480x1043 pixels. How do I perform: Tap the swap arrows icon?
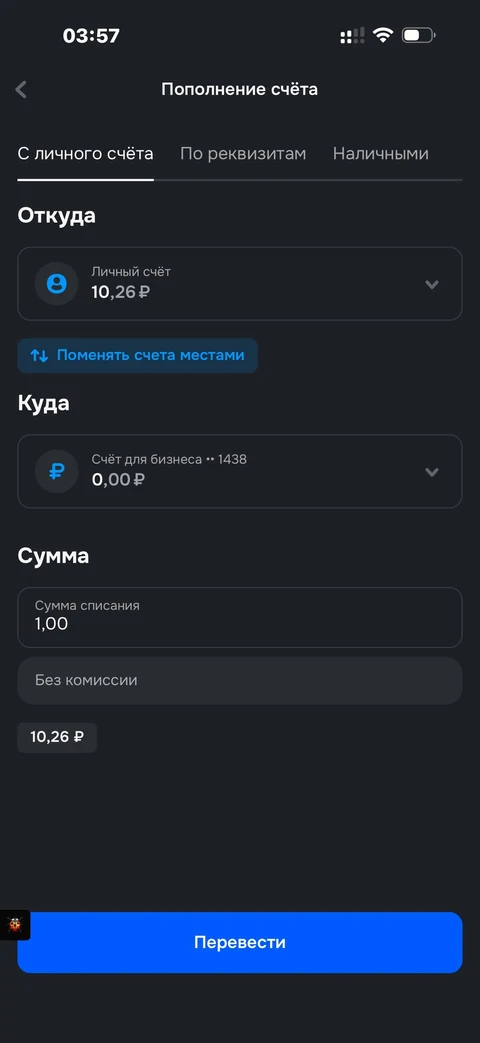(x=39, y=355)
